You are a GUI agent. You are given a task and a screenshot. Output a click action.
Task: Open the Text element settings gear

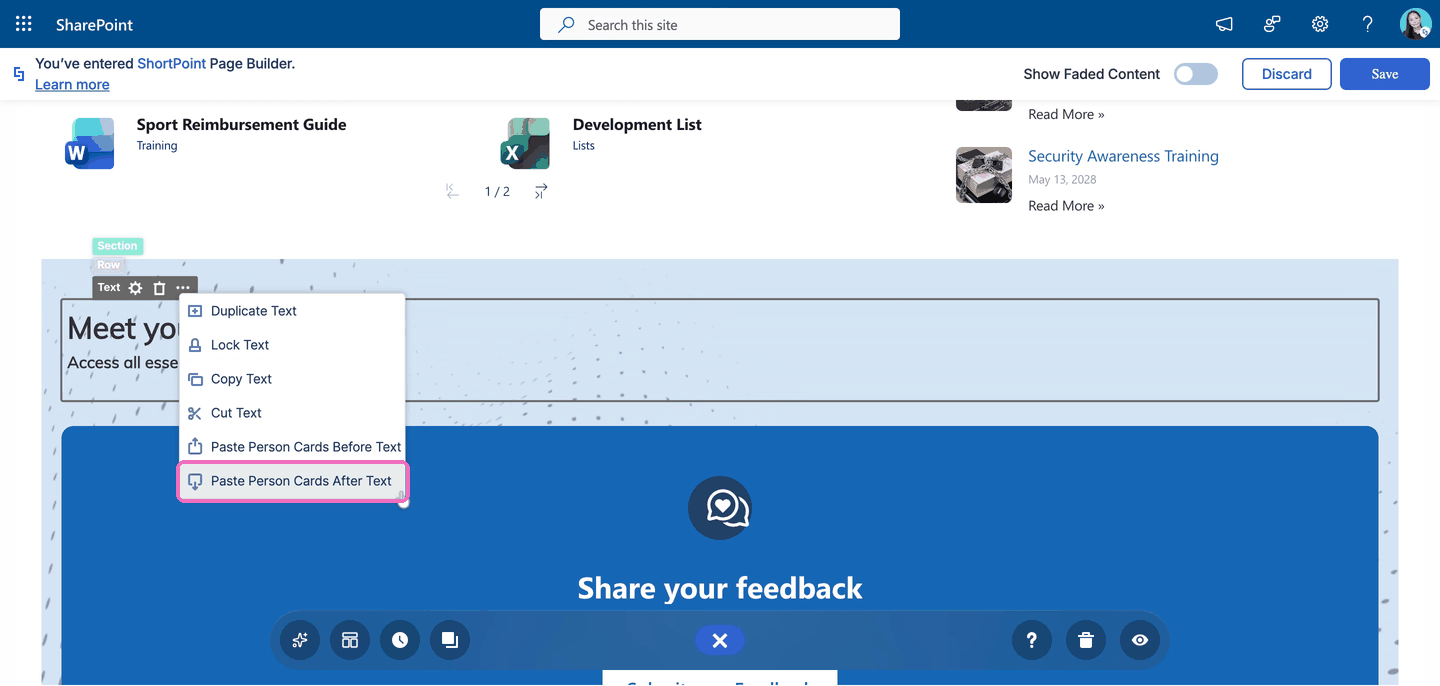point(136,288)
